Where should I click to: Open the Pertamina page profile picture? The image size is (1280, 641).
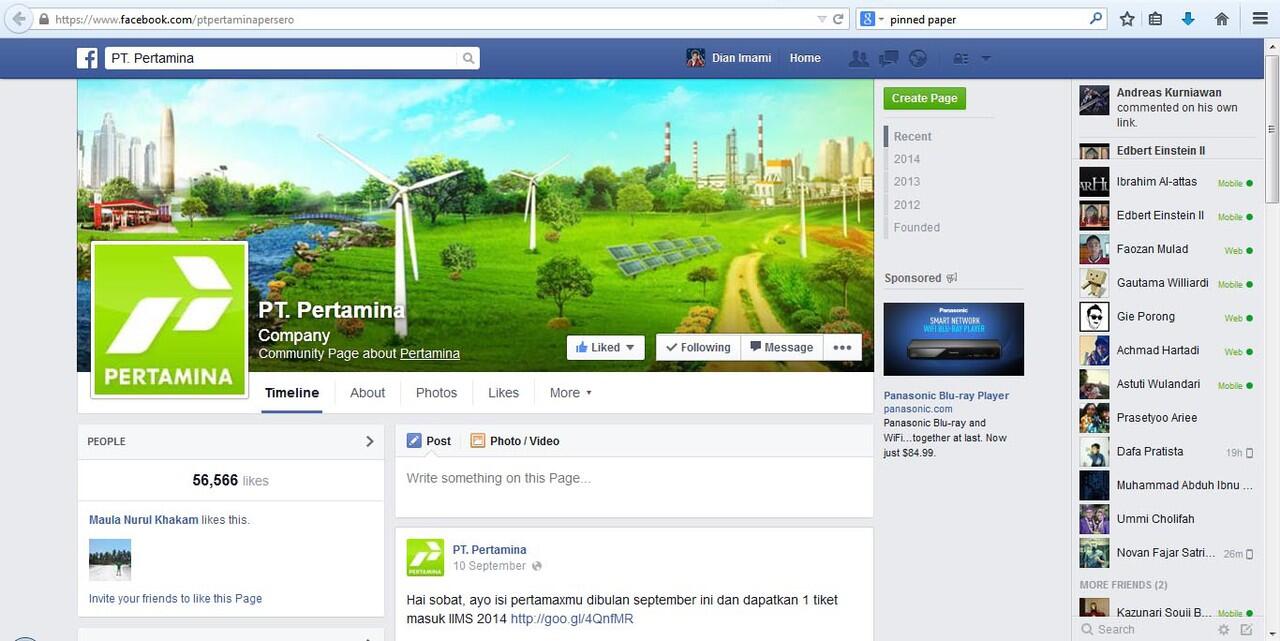(169, 320)
